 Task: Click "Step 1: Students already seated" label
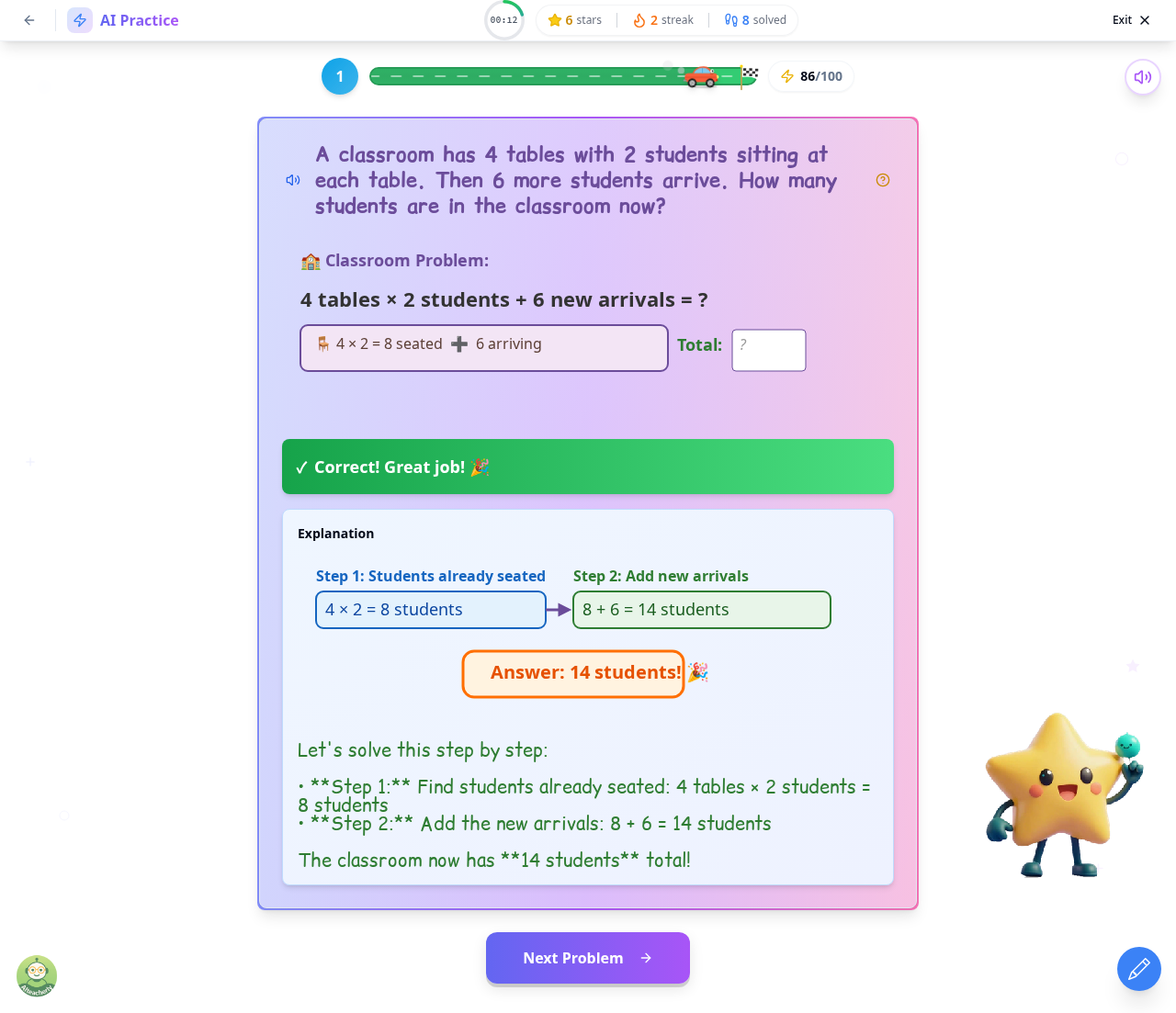point(431,576)
